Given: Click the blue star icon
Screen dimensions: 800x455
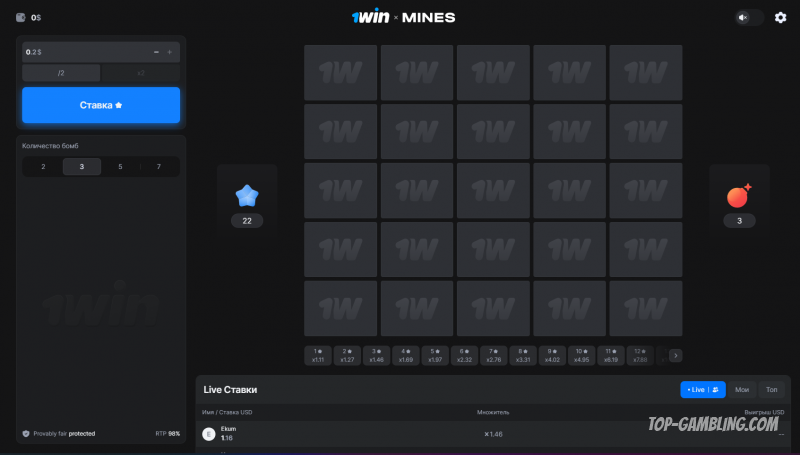Looking at the screenshot, I should pyautogui.click(x=247, y=195).
